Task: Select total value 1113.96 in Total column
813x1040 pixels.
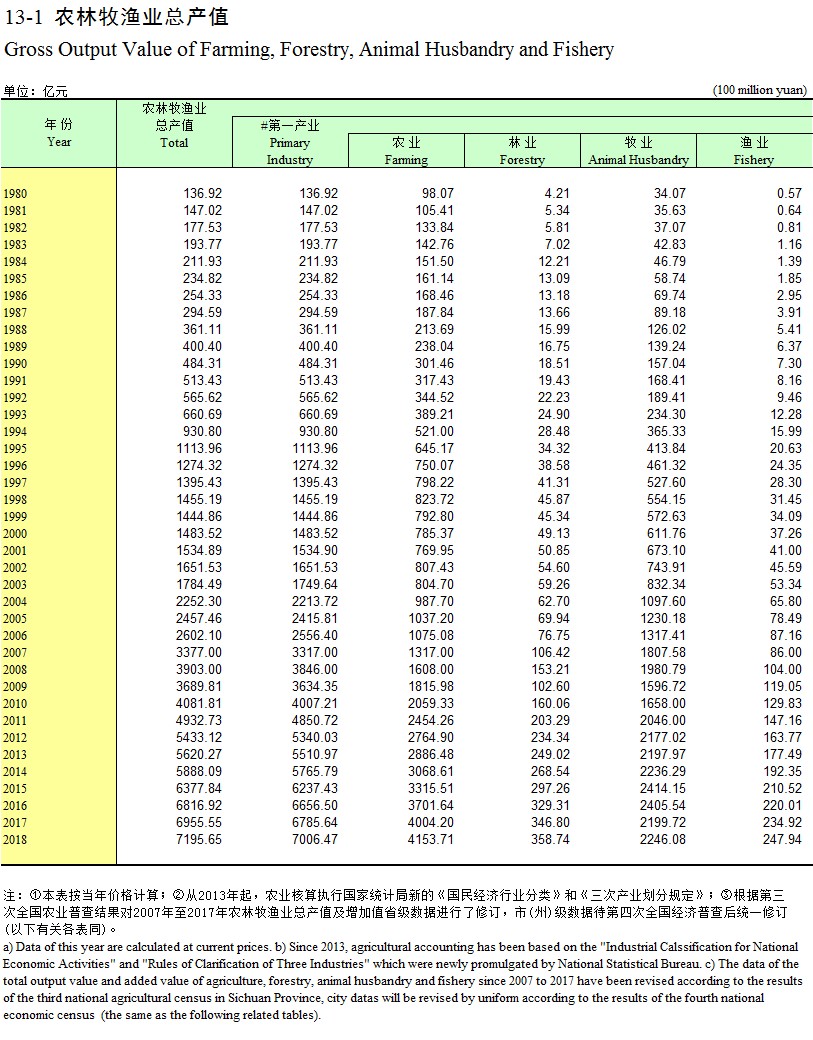Action: [199, 448]
